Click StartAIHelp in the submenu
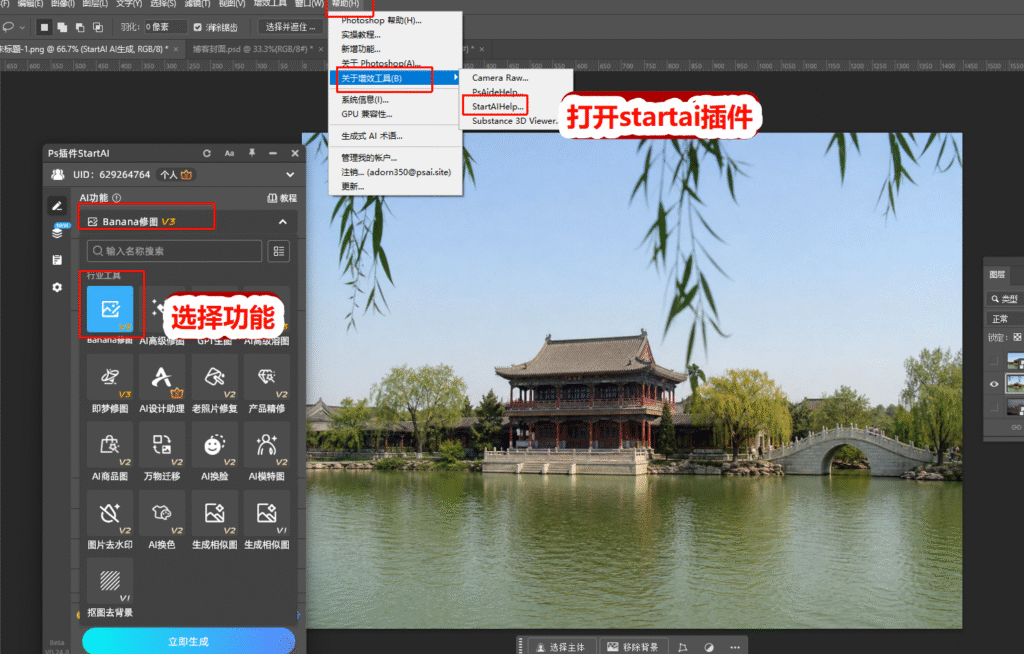 pos(498,106)
